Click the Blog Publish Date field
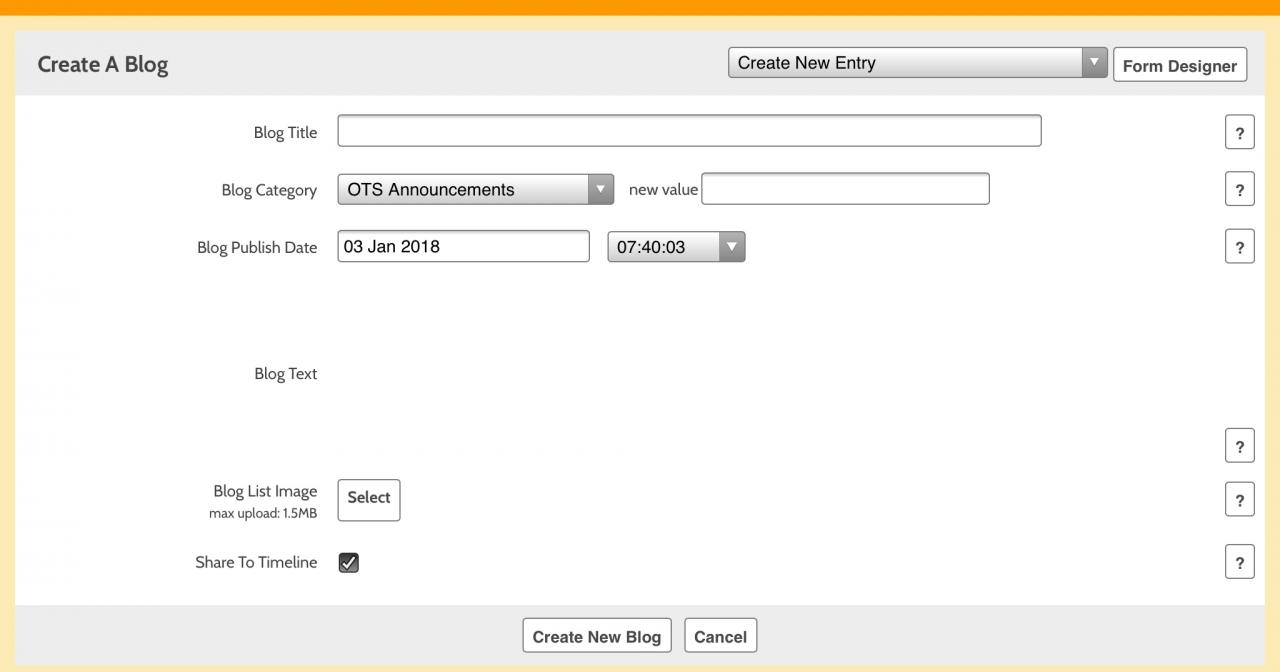The height and width of the screenshot is (672, 1280). [464, 246]
